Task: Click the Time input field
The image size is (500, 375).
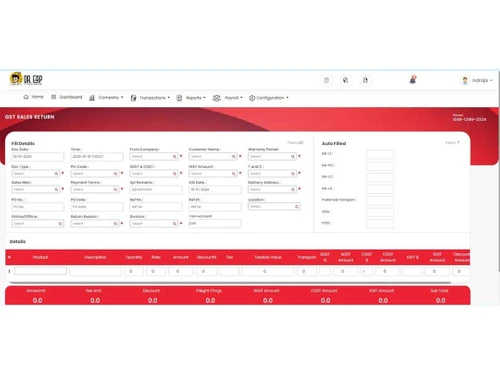Action: click(97, 156)
